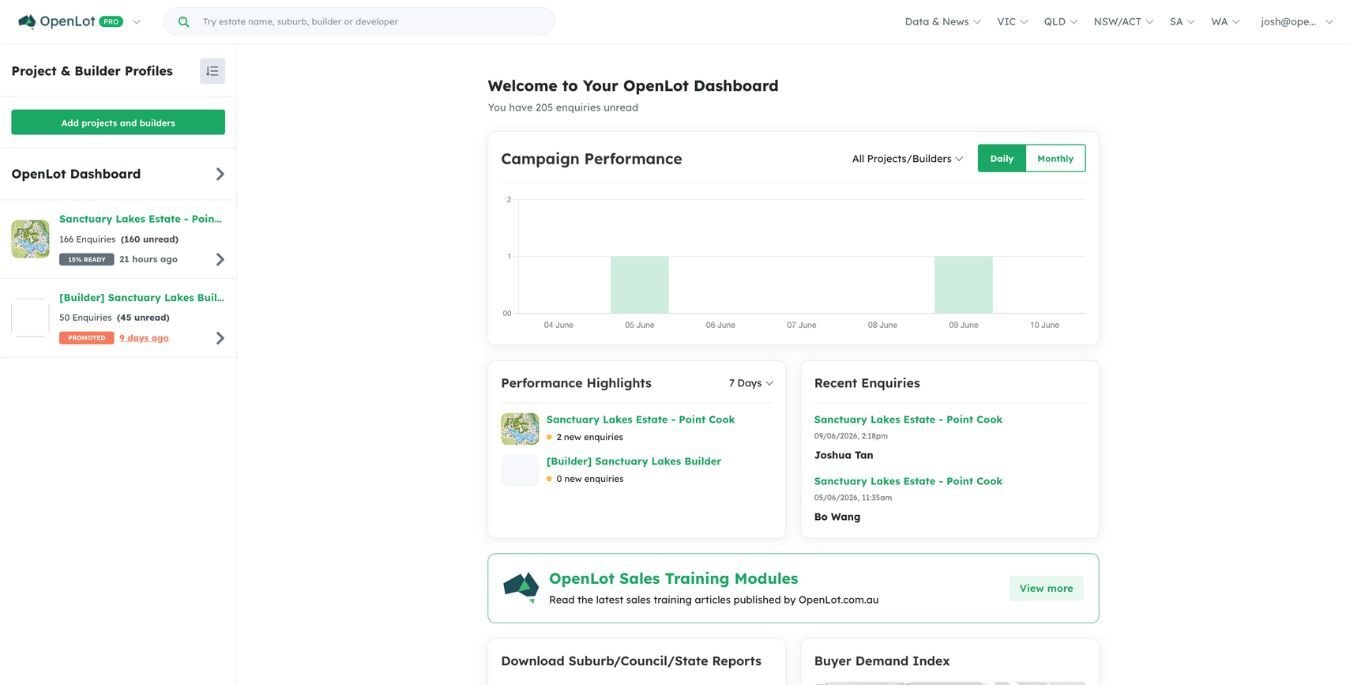Click the 09 June chart bar

[x=964, y=285]
